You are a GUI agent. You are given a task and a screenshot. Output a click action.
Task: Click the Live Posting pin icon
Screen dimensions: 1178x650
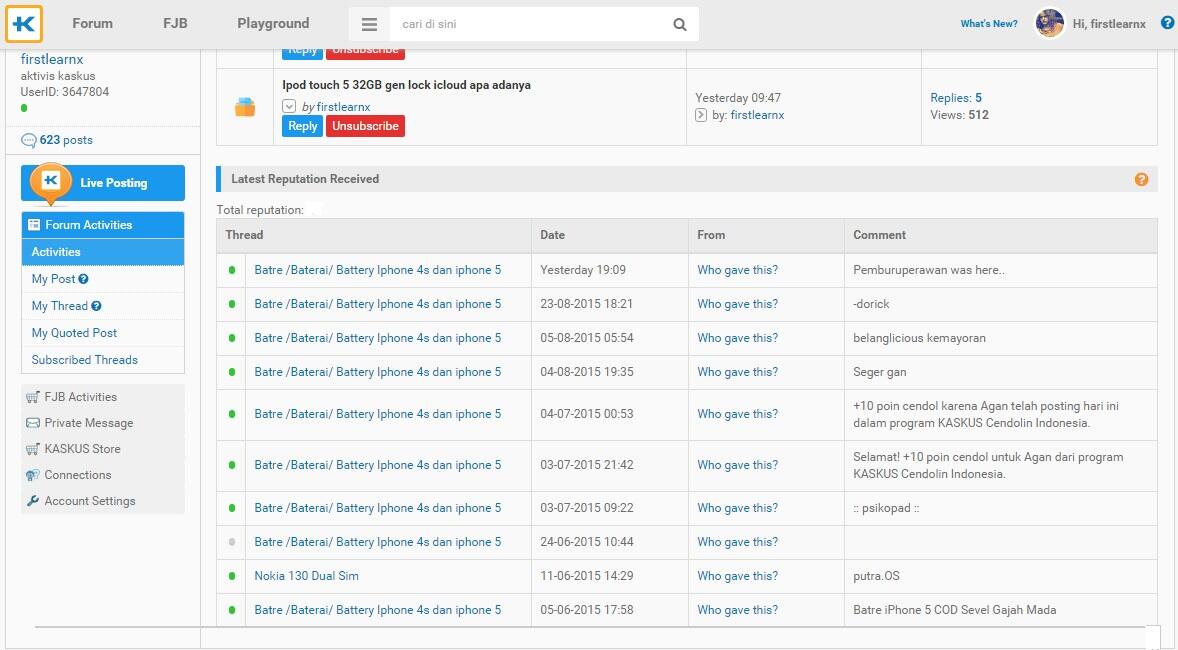tap(51, 183)
